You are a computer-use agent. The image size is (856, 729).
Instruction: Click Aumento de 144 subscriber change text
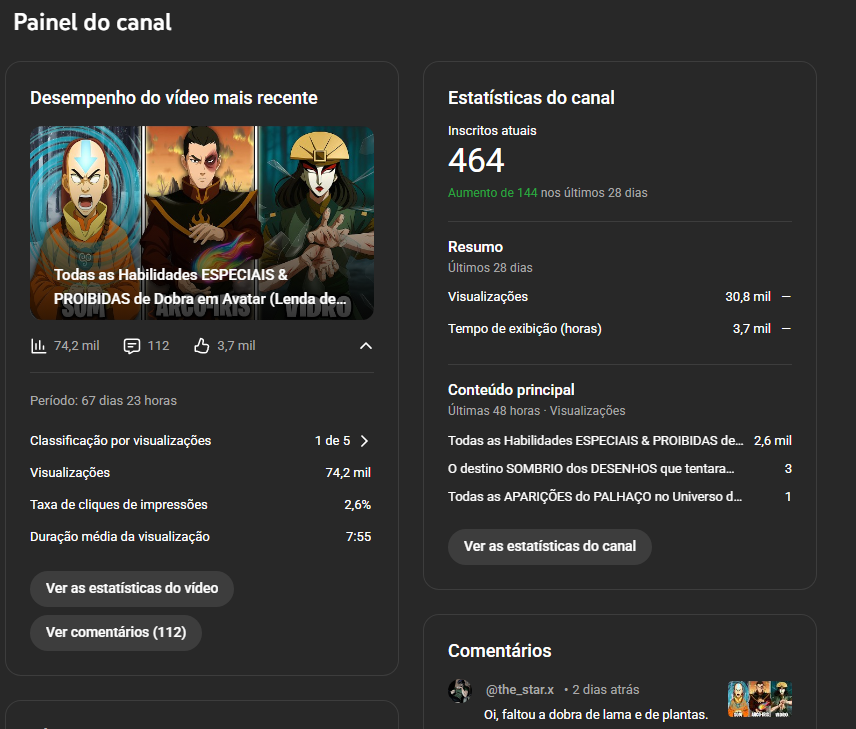coord(492,193)
